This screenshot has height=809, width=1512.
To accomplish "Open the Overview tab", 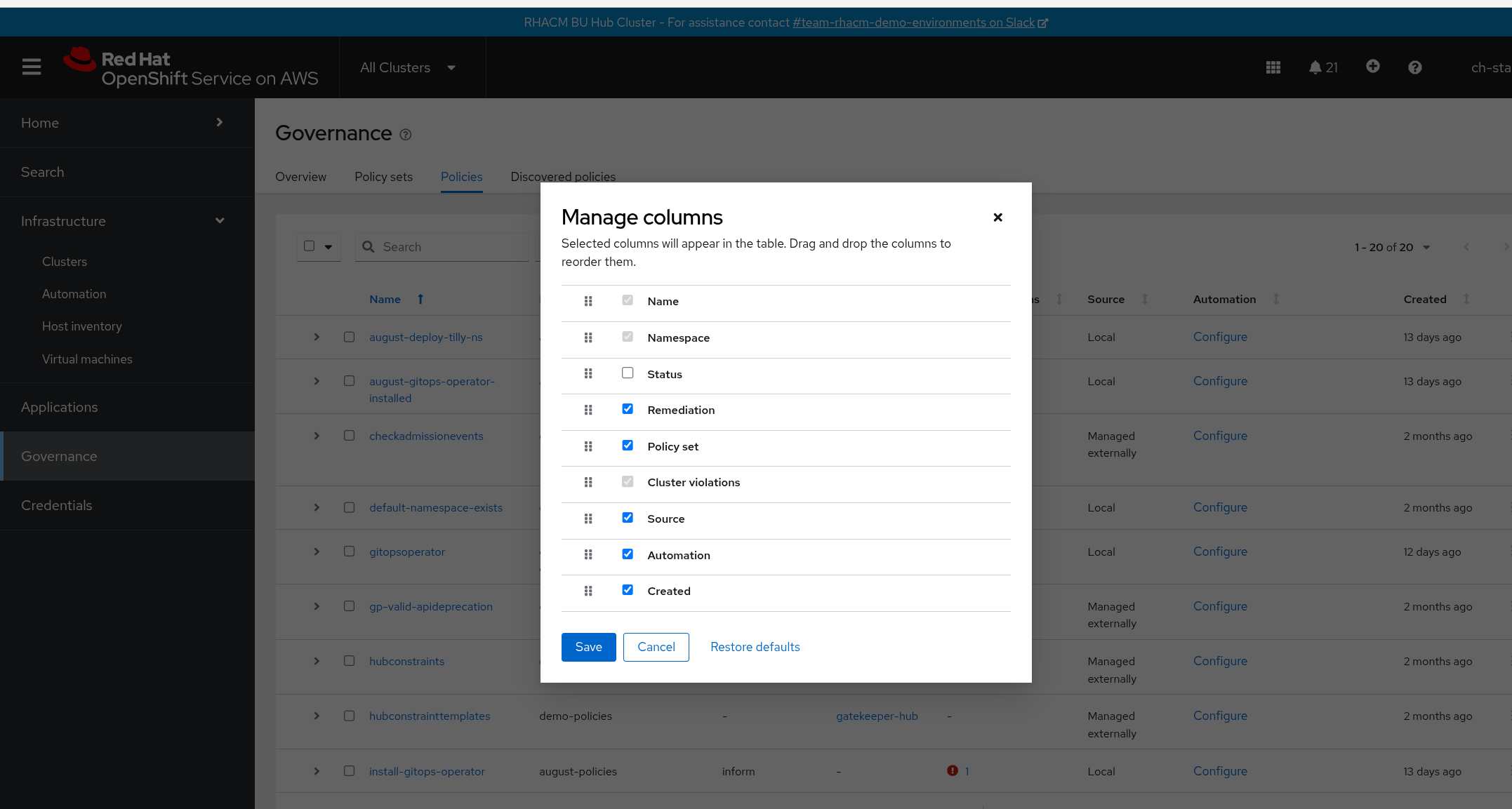I will [300, 177].
